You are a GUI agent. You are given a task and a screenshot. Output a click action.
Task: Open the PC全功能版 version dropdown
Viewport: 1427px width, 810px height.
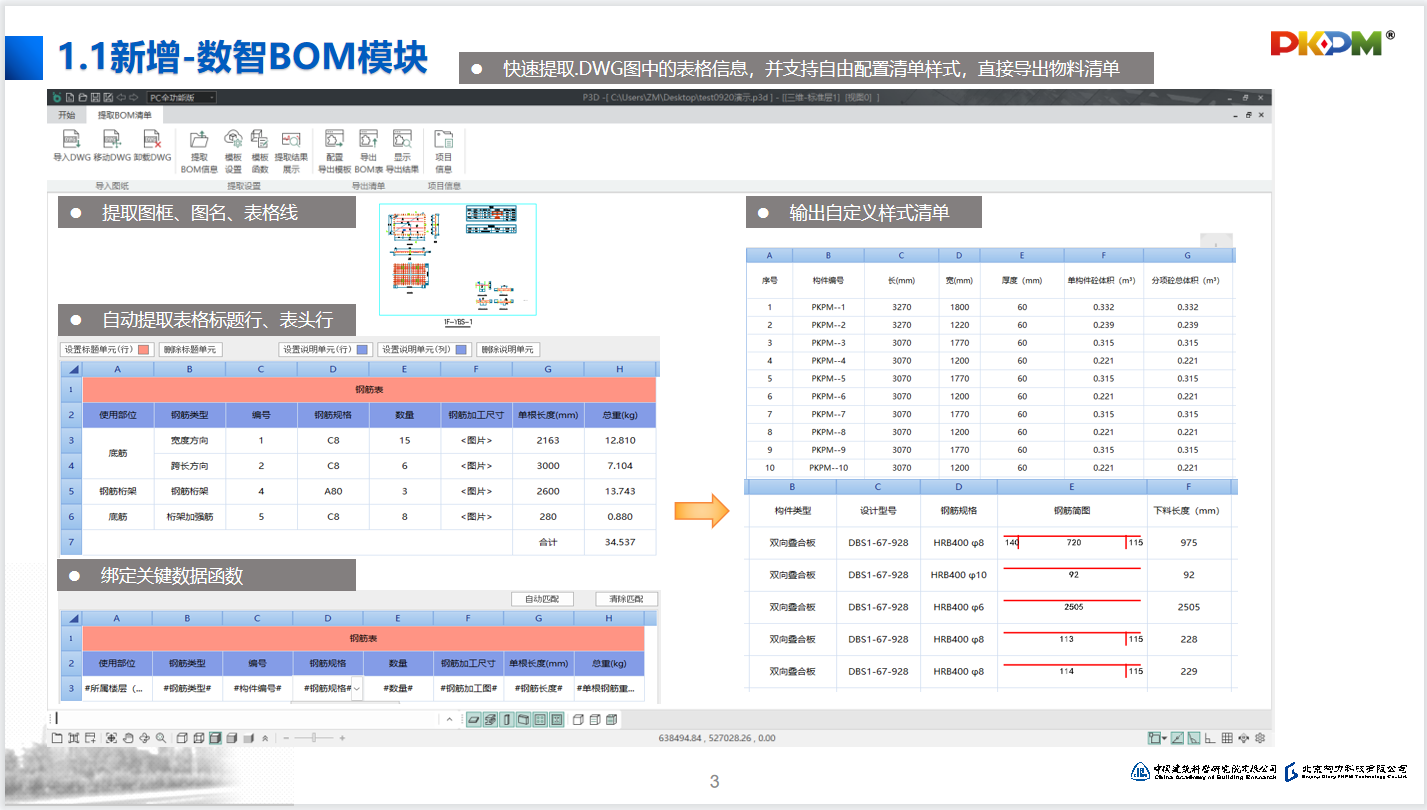[x=181, y=97]
